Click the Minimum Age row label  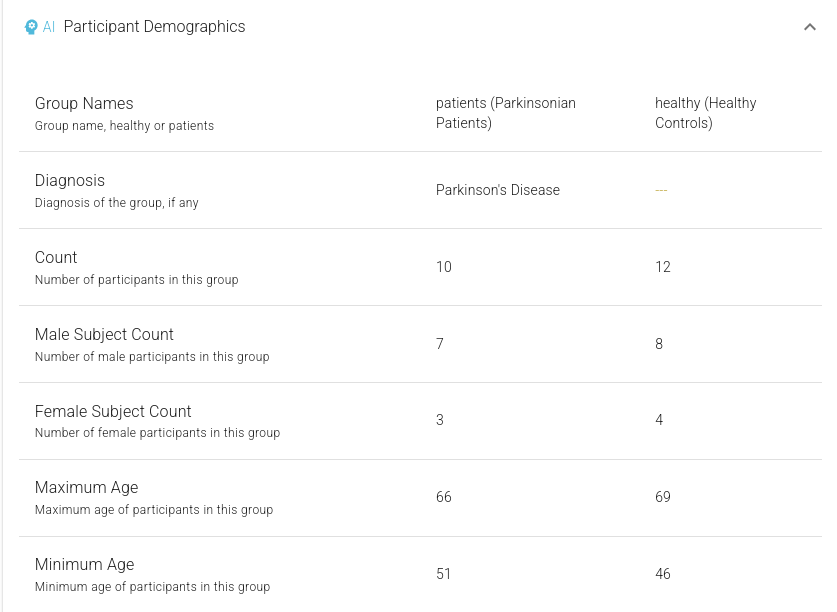(84, 564)
